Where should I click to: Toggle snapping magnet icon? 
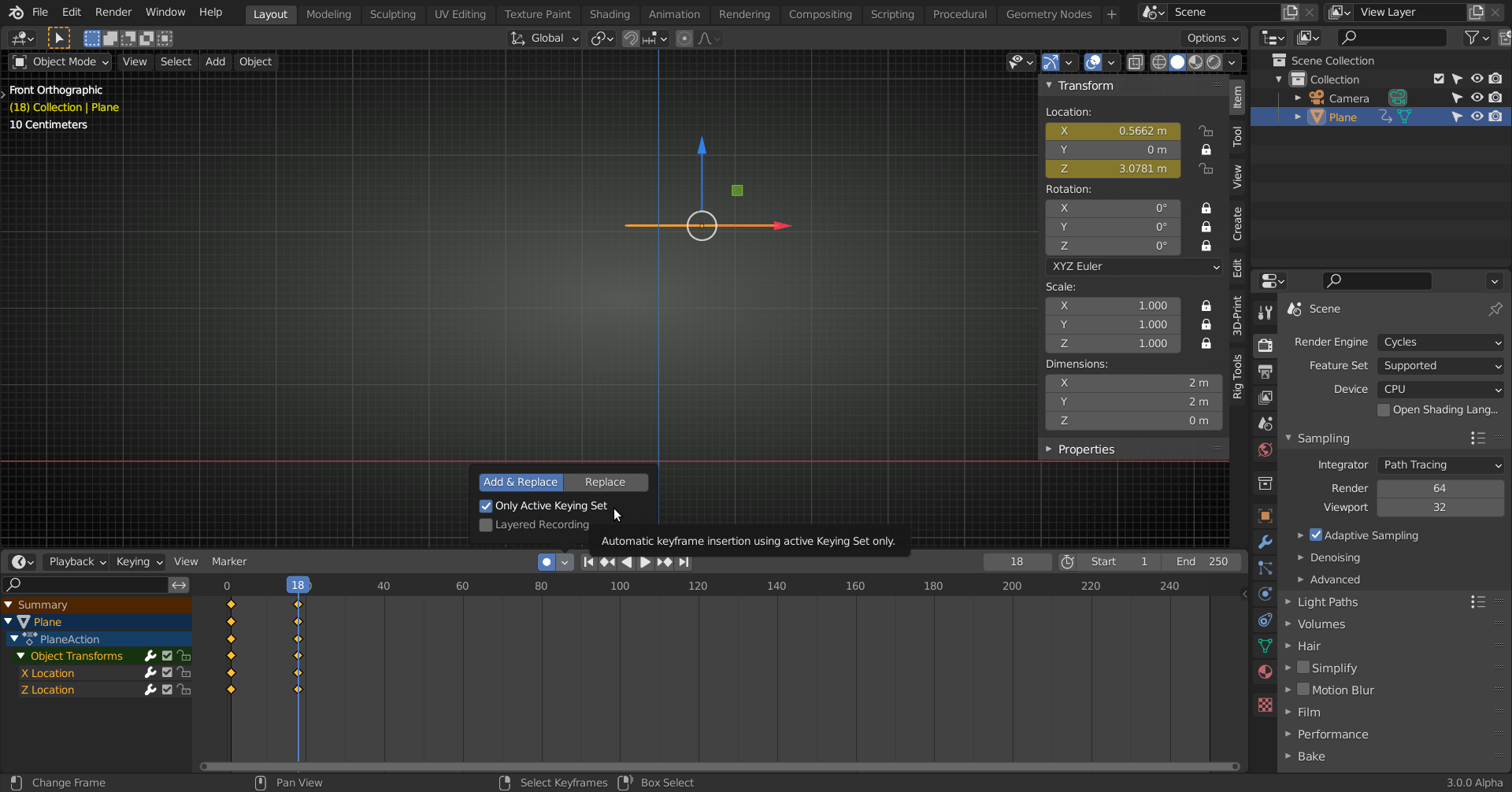point(631,39)
